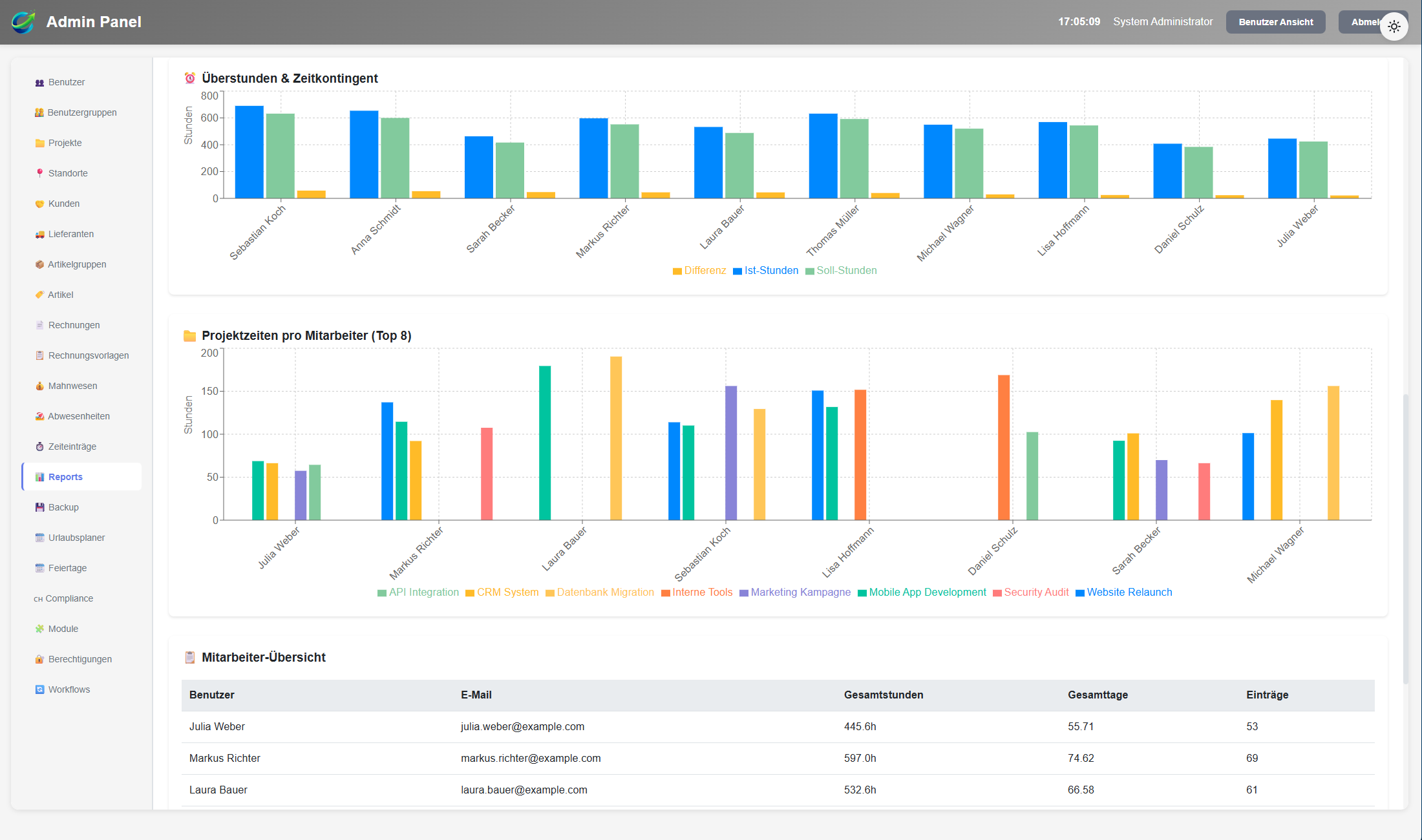Select the Kunden icon in sidebar
Screen dimensions: 1422x840
tap(39, 204)
